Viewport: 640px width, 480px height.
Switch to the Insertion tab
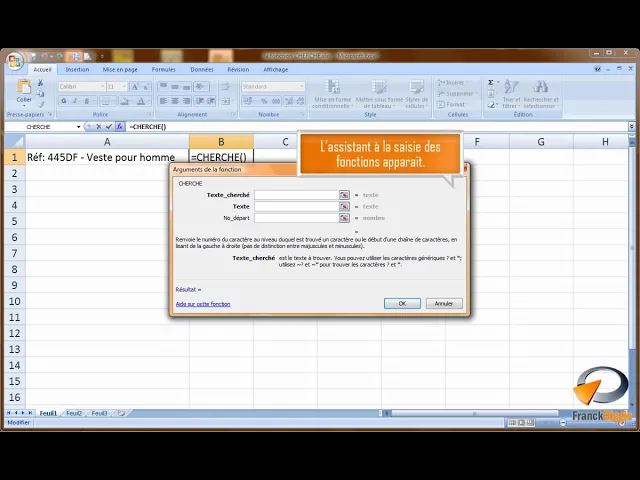pos(77,70)
